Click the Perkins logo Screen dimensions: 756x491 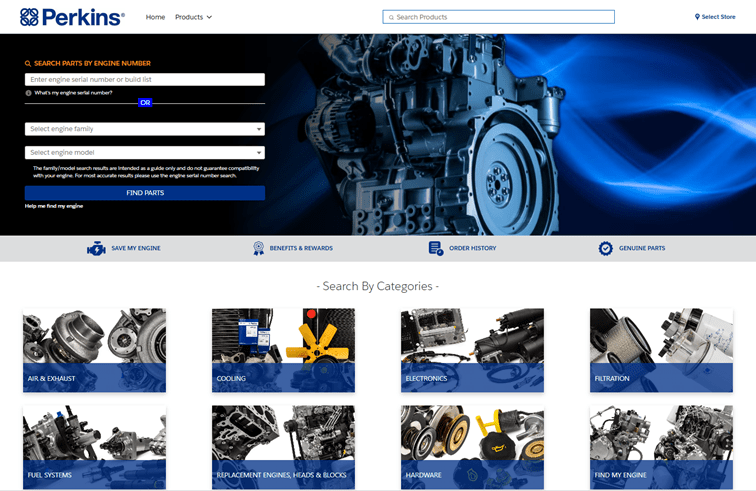click(72, 17)
